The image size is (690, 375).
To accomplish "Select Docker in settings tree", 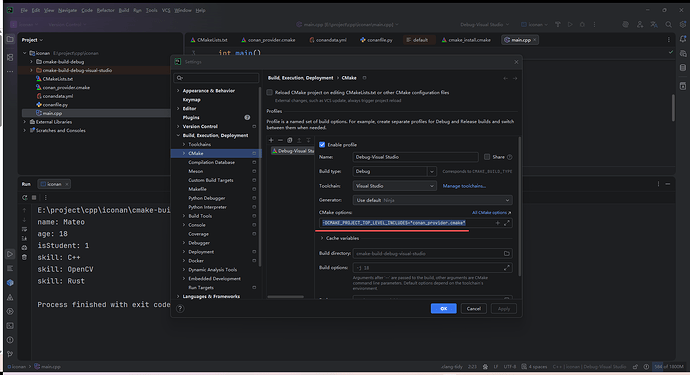I will 196,261.
